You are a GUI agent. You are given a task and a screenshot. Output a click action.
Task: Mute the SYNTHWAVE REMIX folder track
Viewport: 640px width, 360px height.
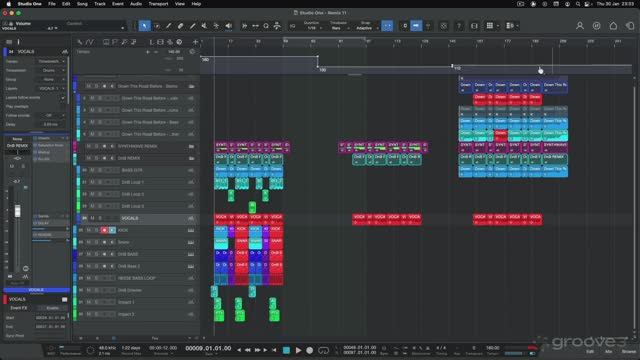click(x=89, y=146)
